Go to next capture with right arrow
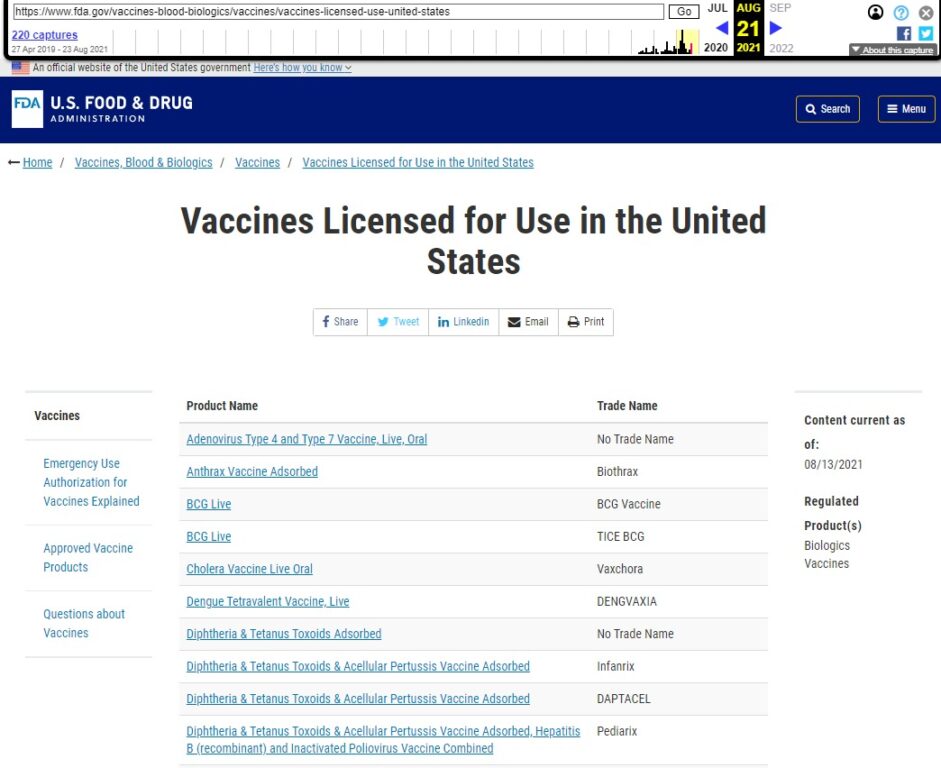Screen dimensions: 941x768 775,28
